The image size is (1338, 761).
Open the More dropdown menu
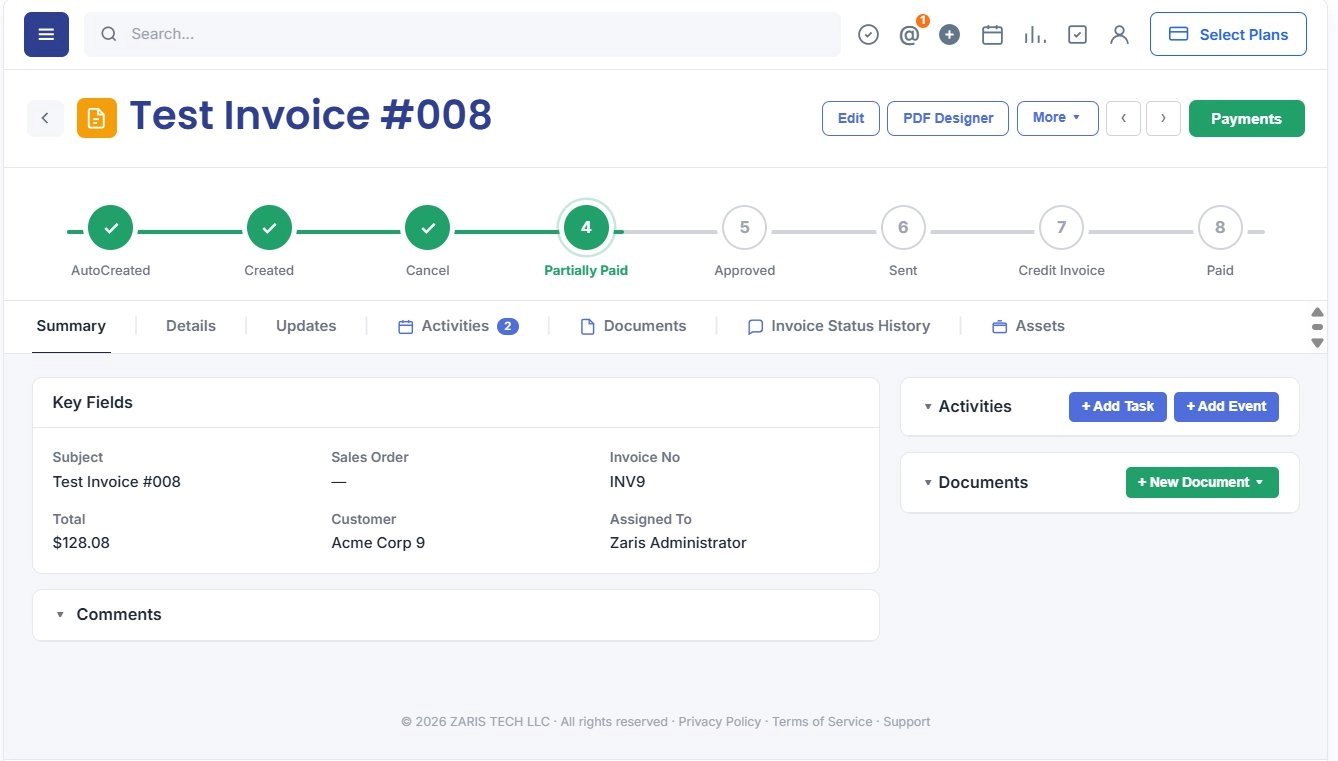pos(1058,118)
